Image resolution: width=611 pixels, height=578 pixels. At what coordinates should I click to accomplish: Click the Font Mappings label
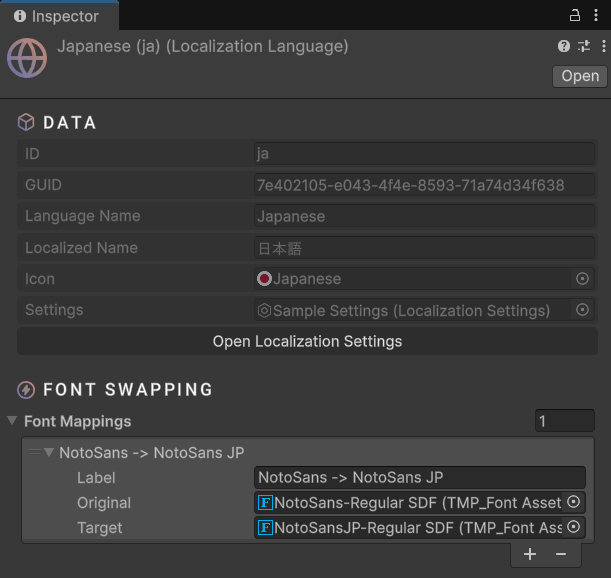pos(78,421)
